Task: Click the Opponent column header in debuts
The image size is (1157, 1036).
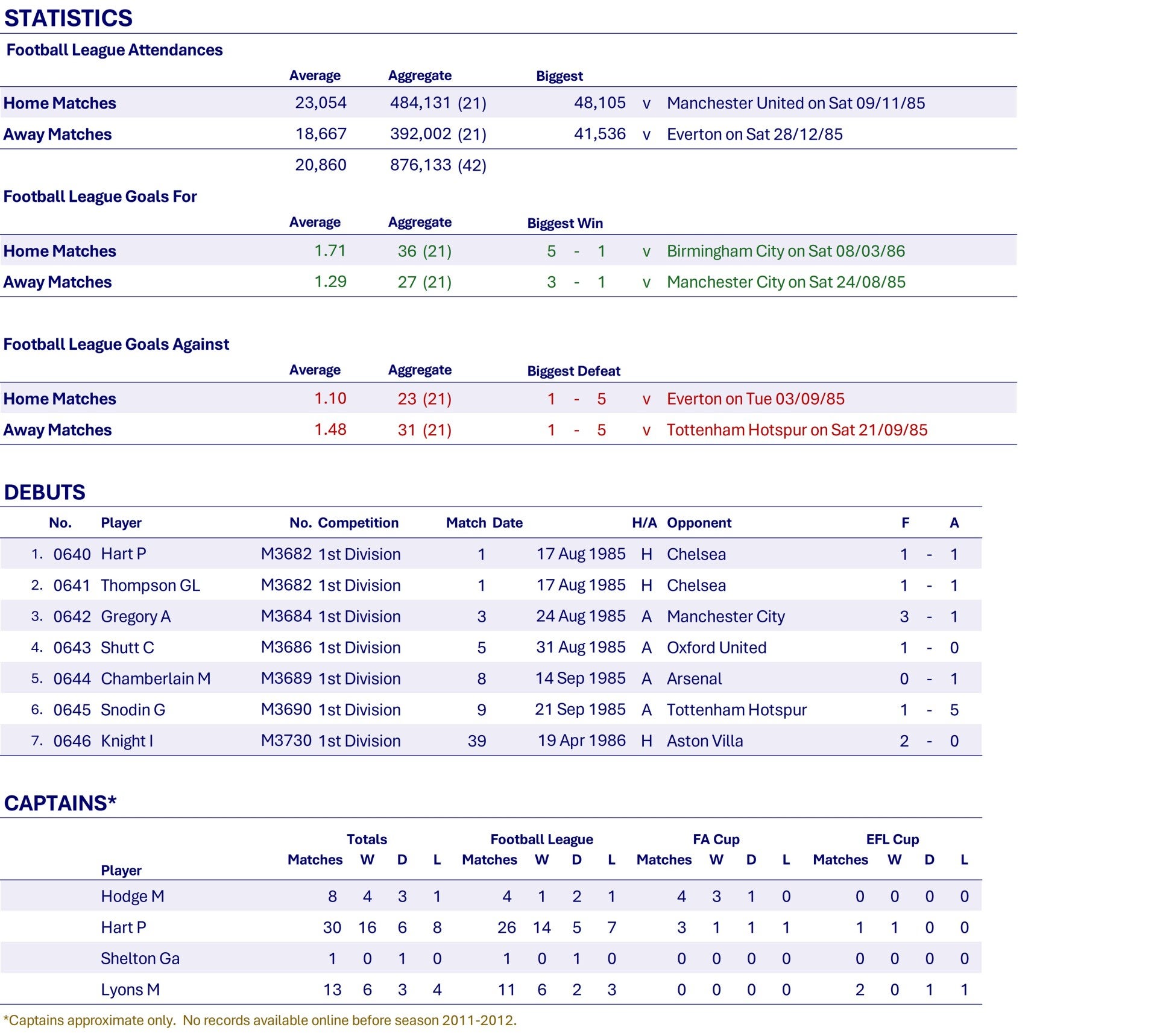Action: tap(699, 523)
